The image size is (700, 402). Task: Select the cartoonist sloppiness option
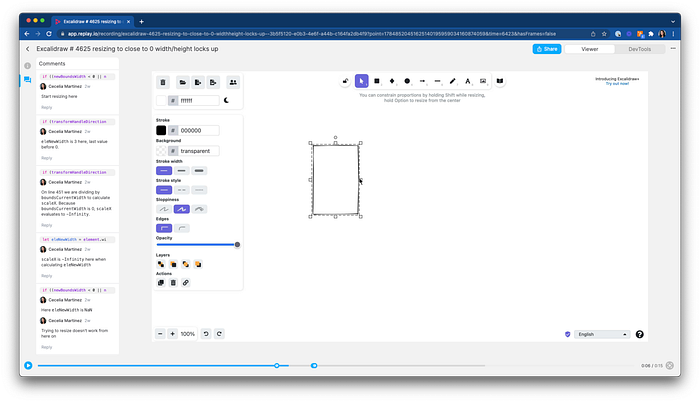tap(199, 209)
